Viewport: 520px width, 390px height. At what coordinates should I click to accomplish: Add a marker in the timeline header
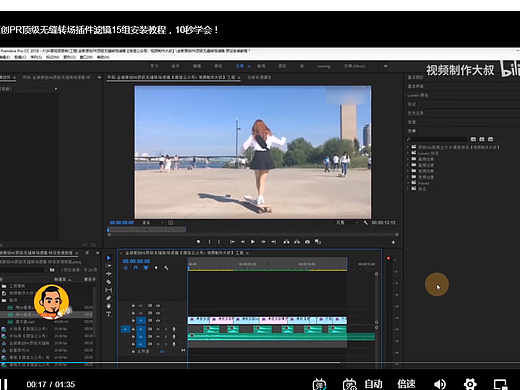coord(156,268)
